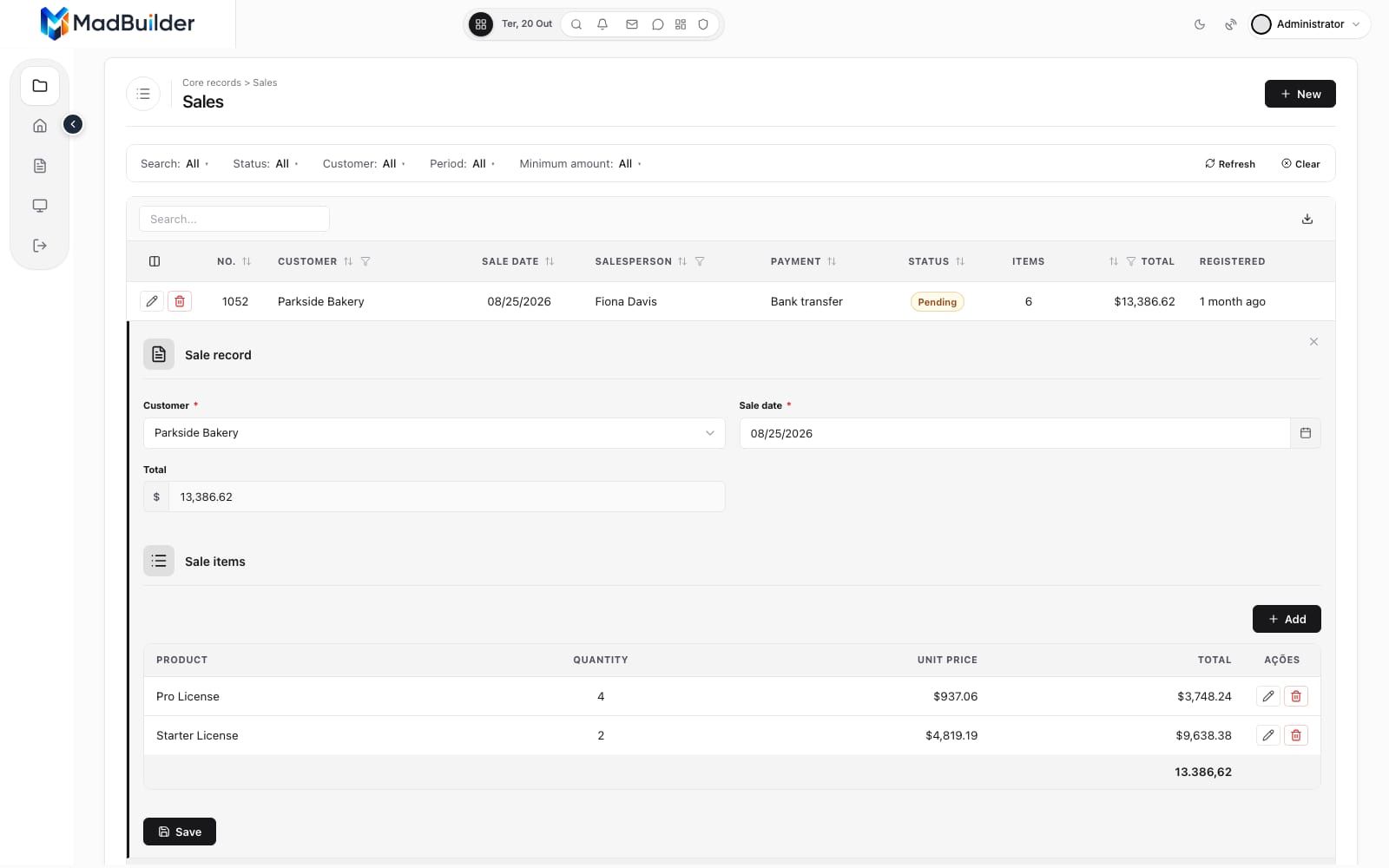Screen dimensions: 1389x868
Task: Edit sale 1052 using pencil icon
Action: click(152, 301)
